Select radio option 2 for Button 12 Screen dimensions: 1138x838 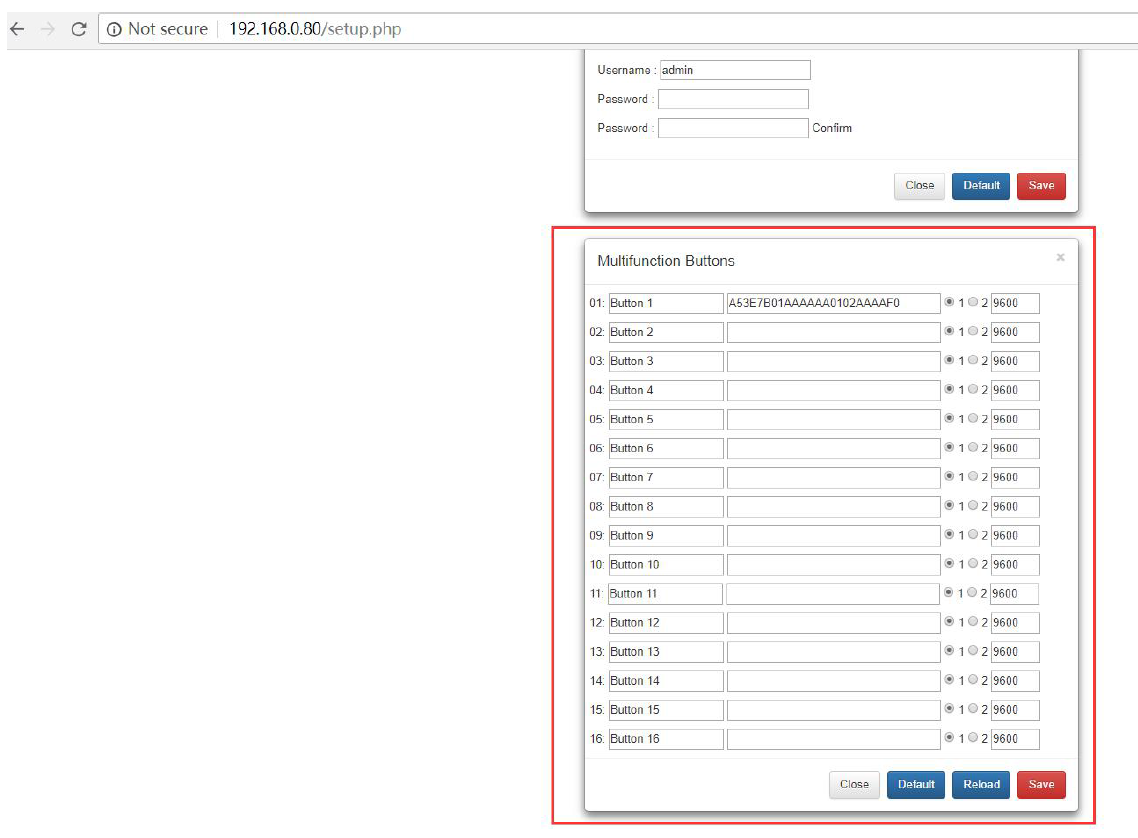973,621
